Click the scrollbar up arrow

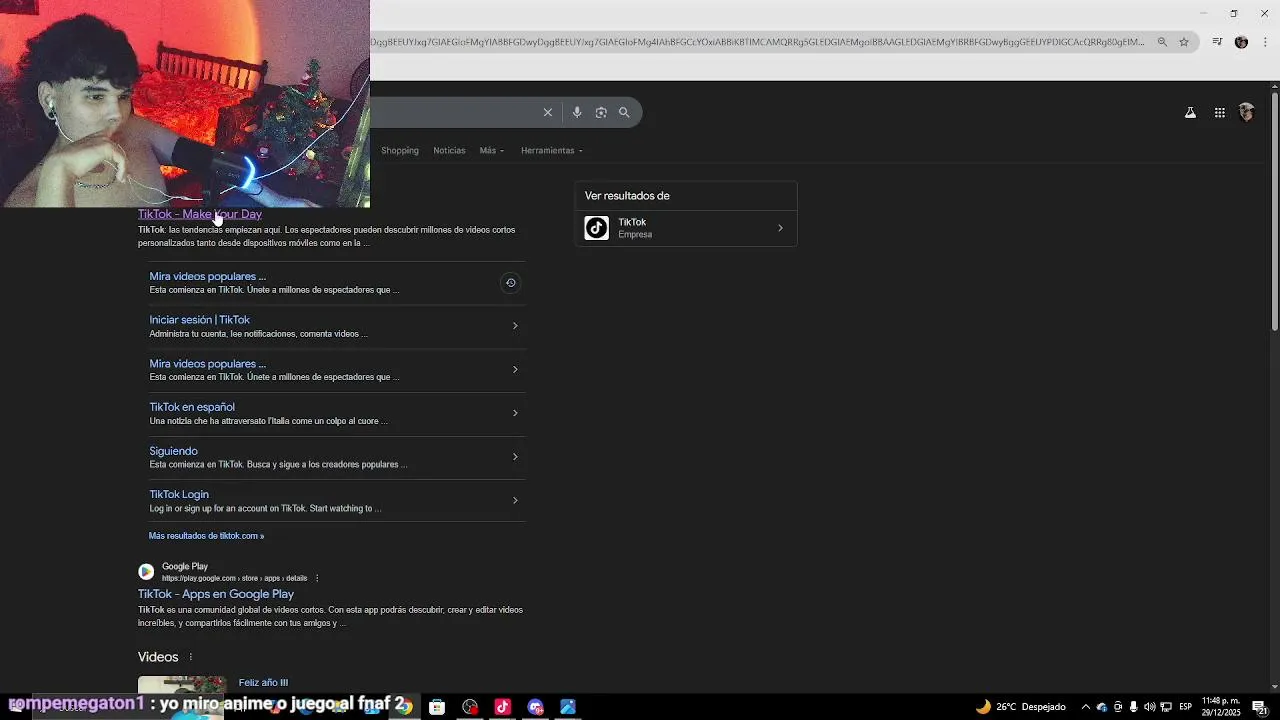tap(1274, 86)
